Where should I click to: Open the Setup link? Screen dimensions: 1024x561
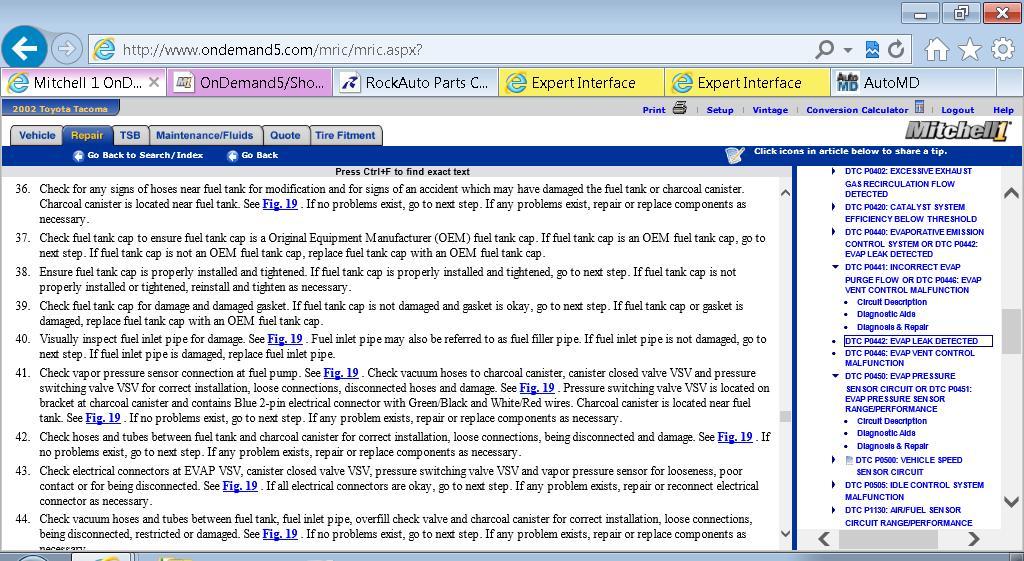(720, 110)
